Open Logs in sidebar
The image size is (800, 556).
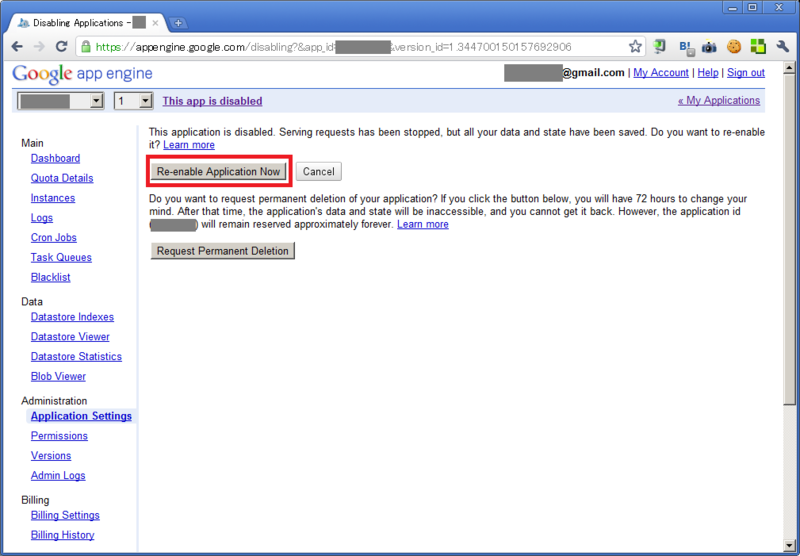coord(42,218)
